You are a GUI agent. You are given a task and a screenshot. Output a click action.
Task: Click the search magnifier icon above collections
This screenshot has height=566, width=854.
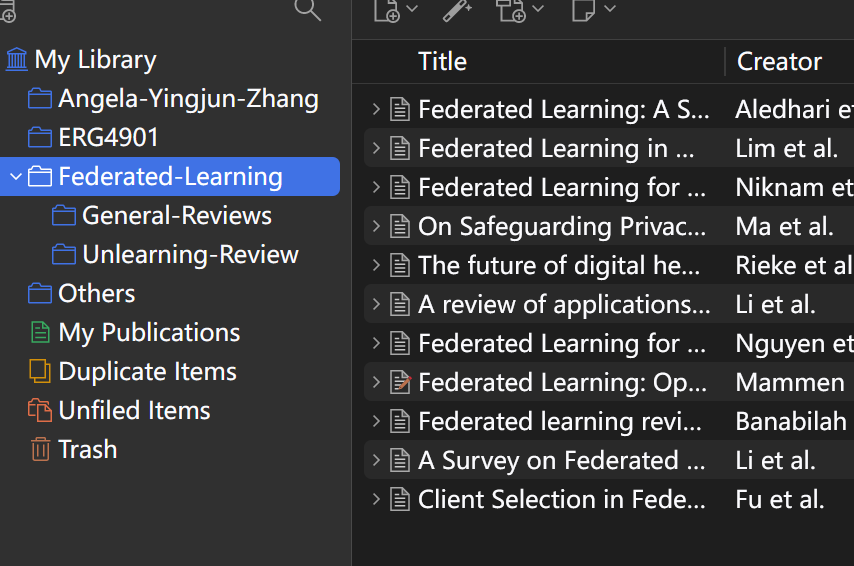pos(307,9)
